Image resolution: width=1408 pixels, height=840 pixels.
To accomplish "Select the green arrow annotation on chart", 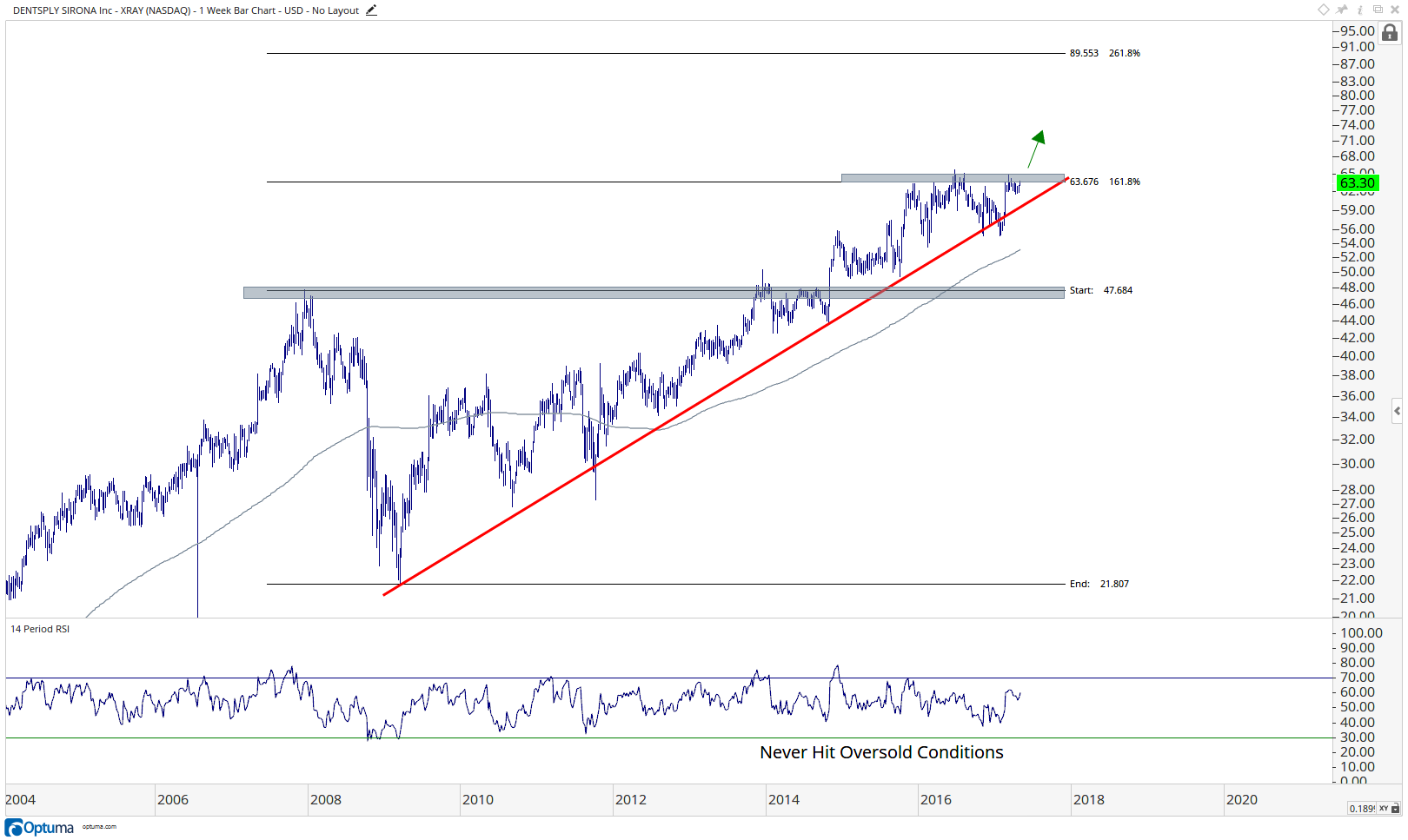I will [x=1037, y=149].
